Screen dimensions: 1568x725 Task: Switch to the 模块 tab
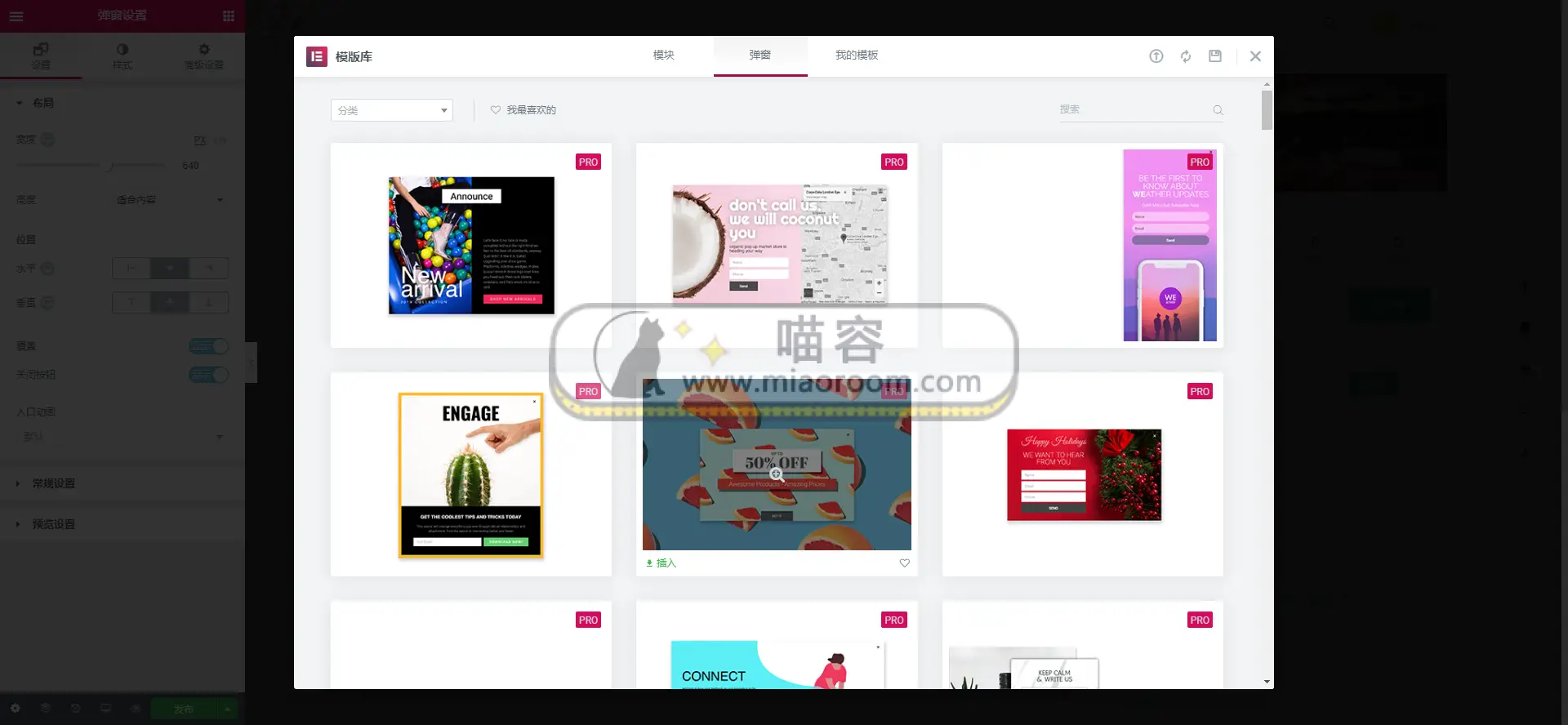coord(664,56)
